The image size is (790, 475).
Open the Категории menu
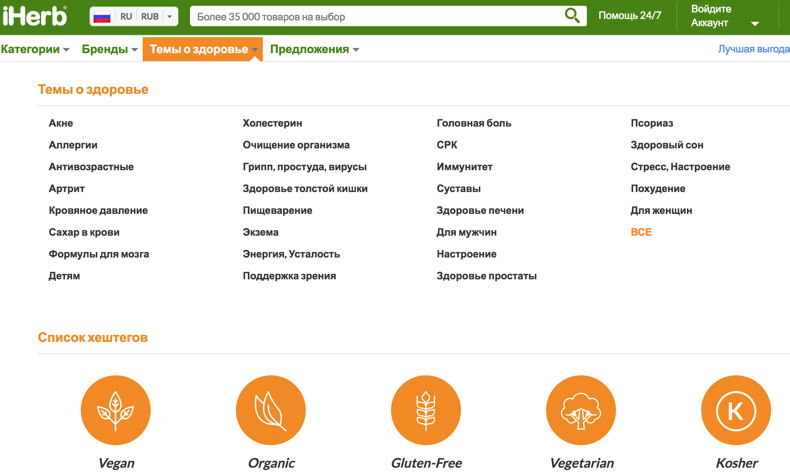(x=35, y=49)
